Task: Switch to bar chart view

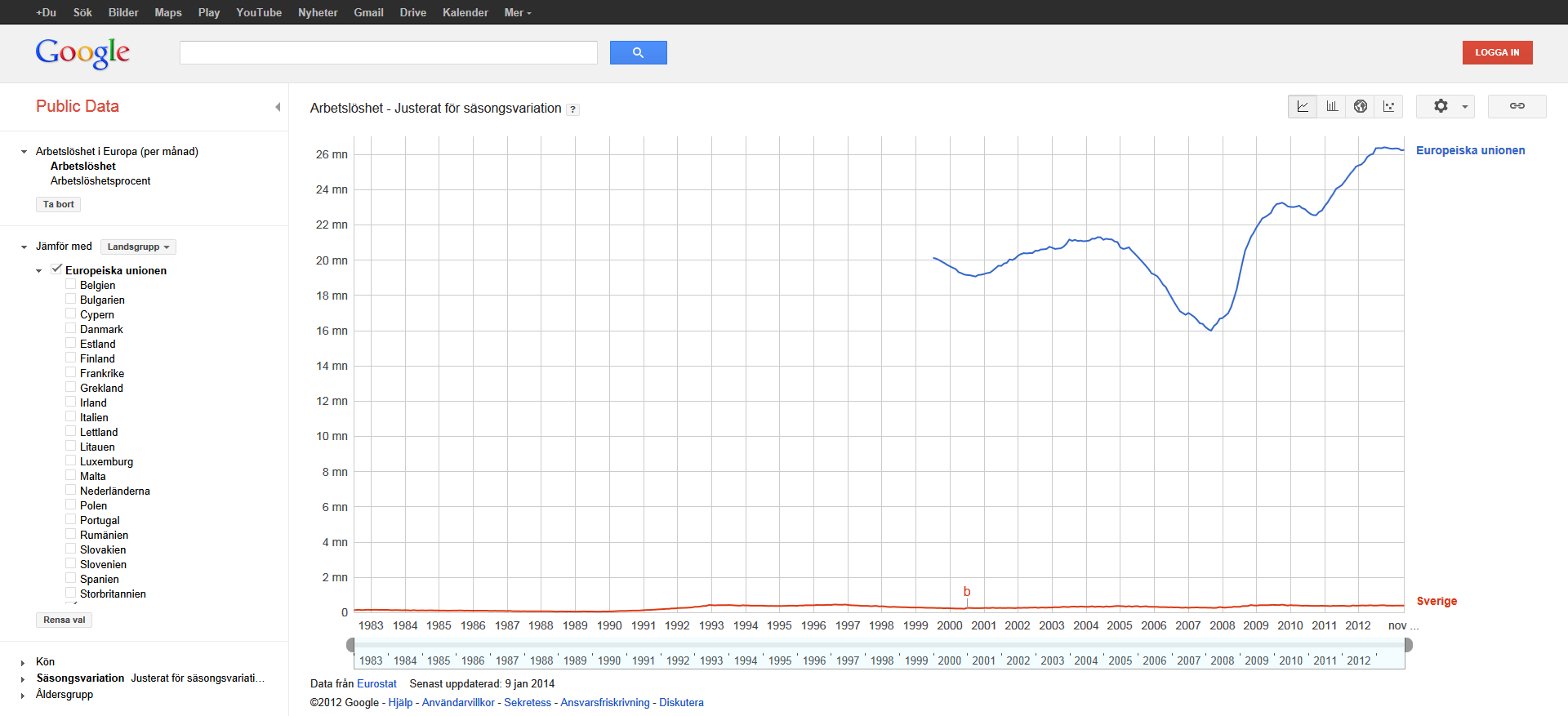Action: [1332, 106]
